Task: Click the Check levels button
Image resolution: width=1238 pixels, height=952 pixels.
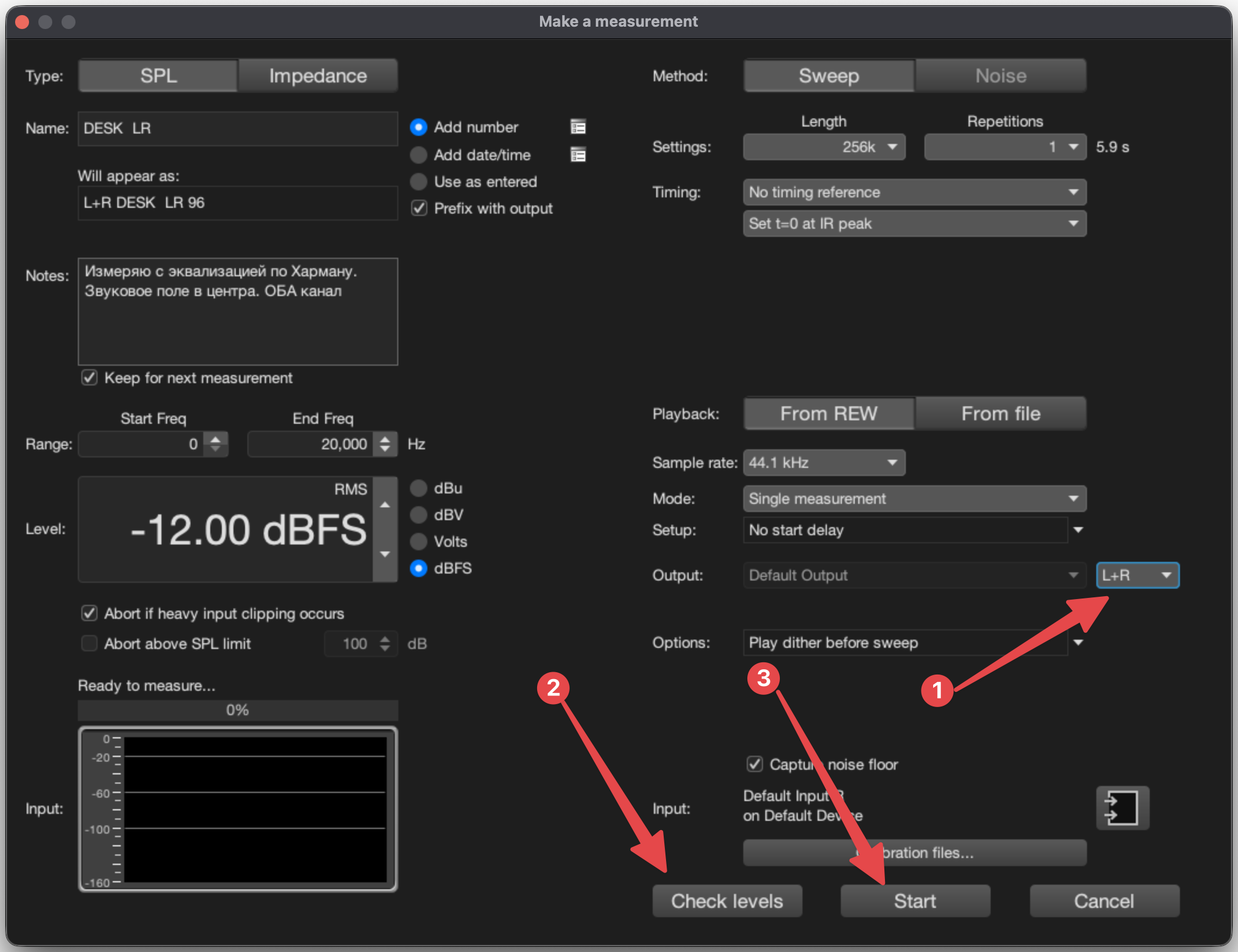Action: click(x=727, y=901)
